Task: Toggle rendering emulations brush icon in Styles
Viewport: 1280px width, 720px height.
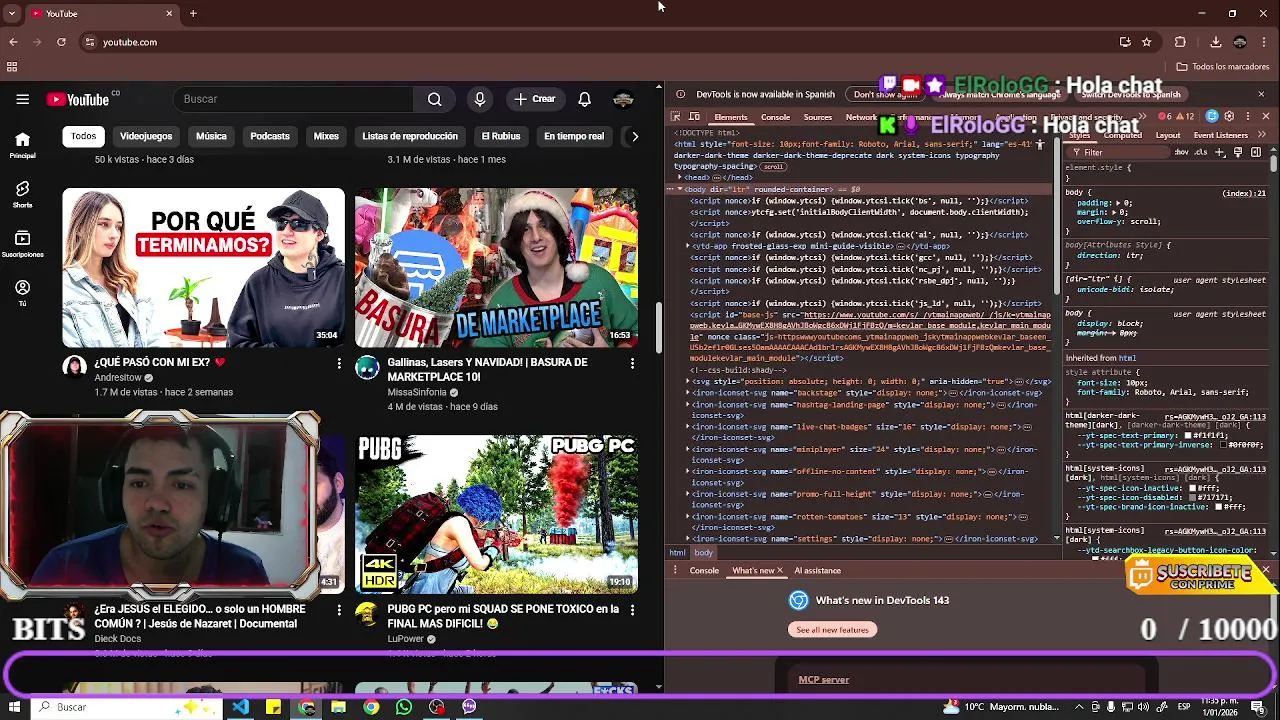Action: 1239,152
